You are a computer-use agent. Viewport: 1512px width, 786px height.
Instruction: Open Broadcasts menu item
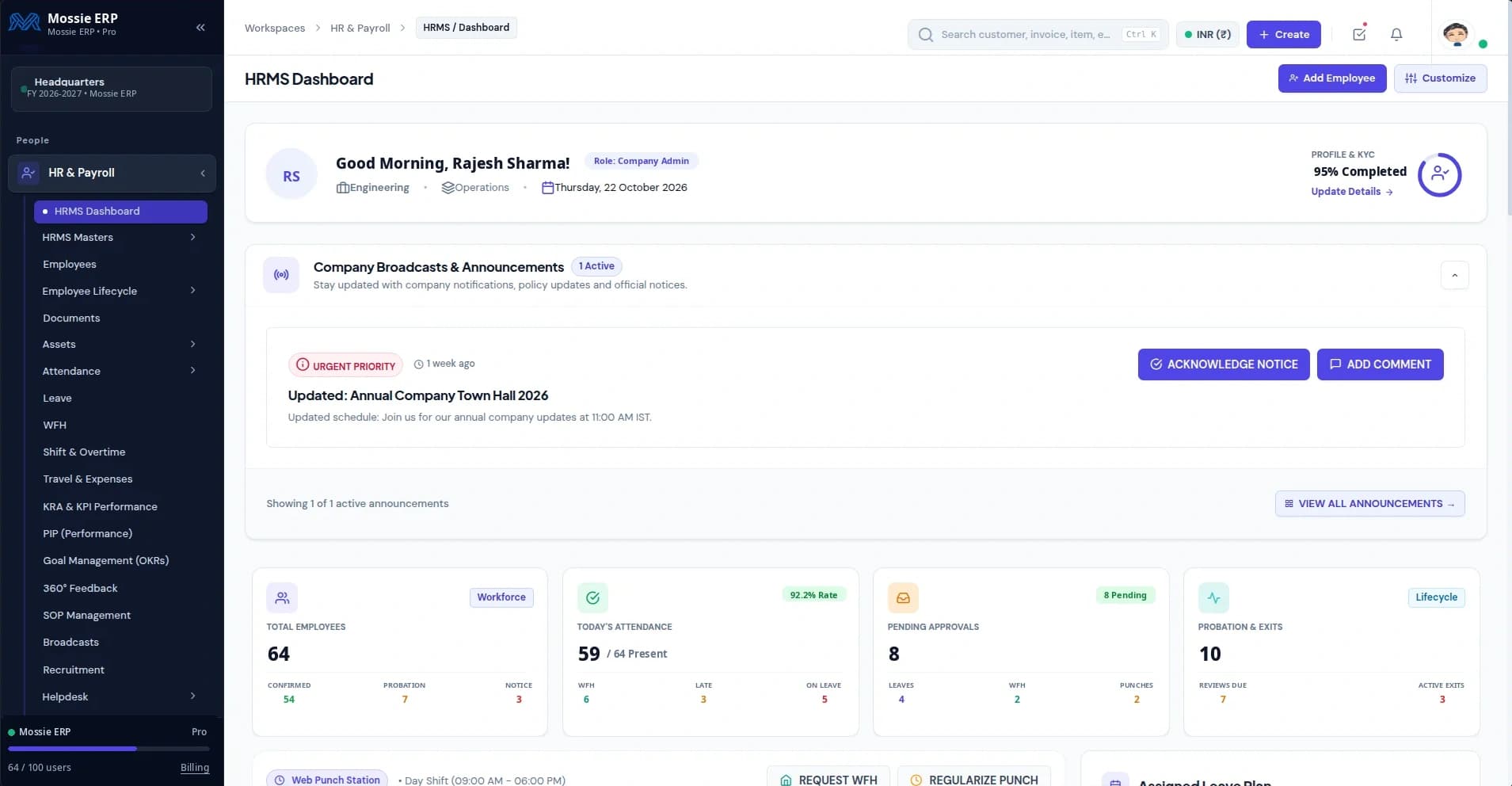(70, 642)
